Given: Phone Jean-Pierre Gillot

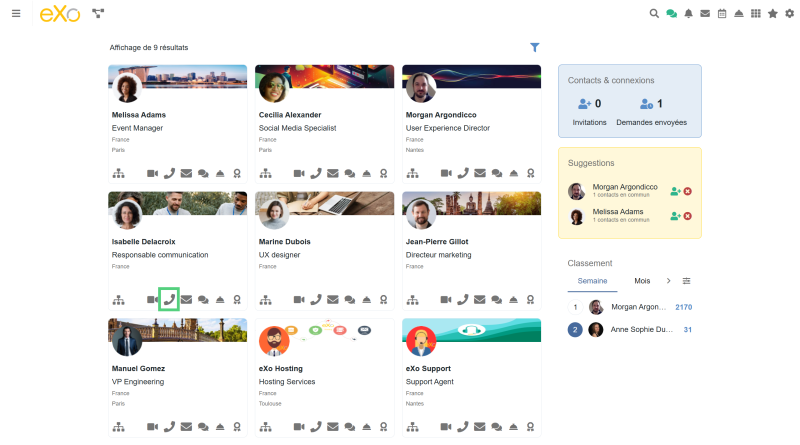Looking at the screenshot, I should 463,300.
